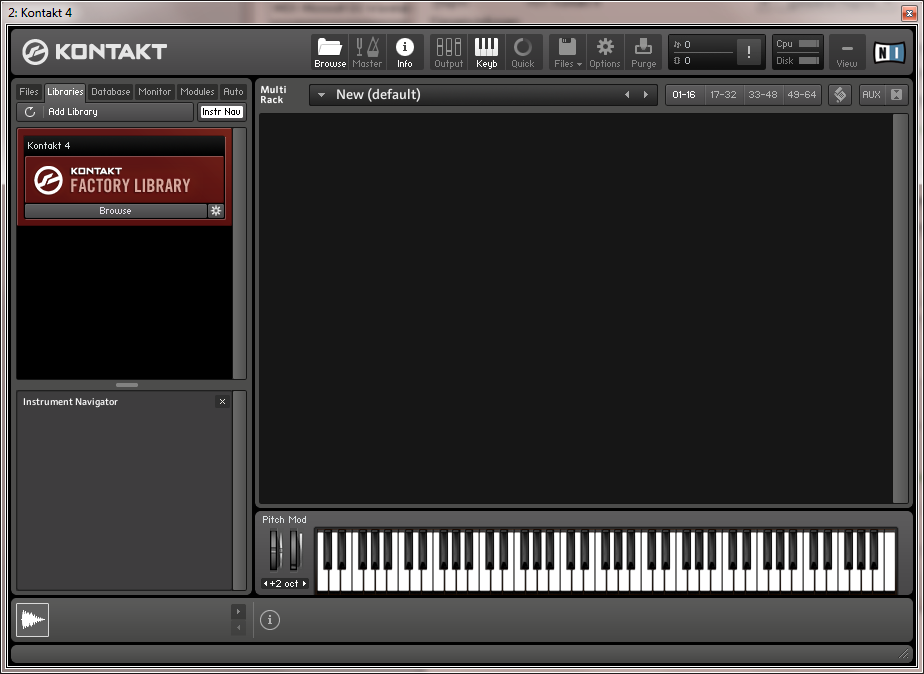Select the 17-32 rack page
This screenshot has height=674, width=924.
click(723, 95)
